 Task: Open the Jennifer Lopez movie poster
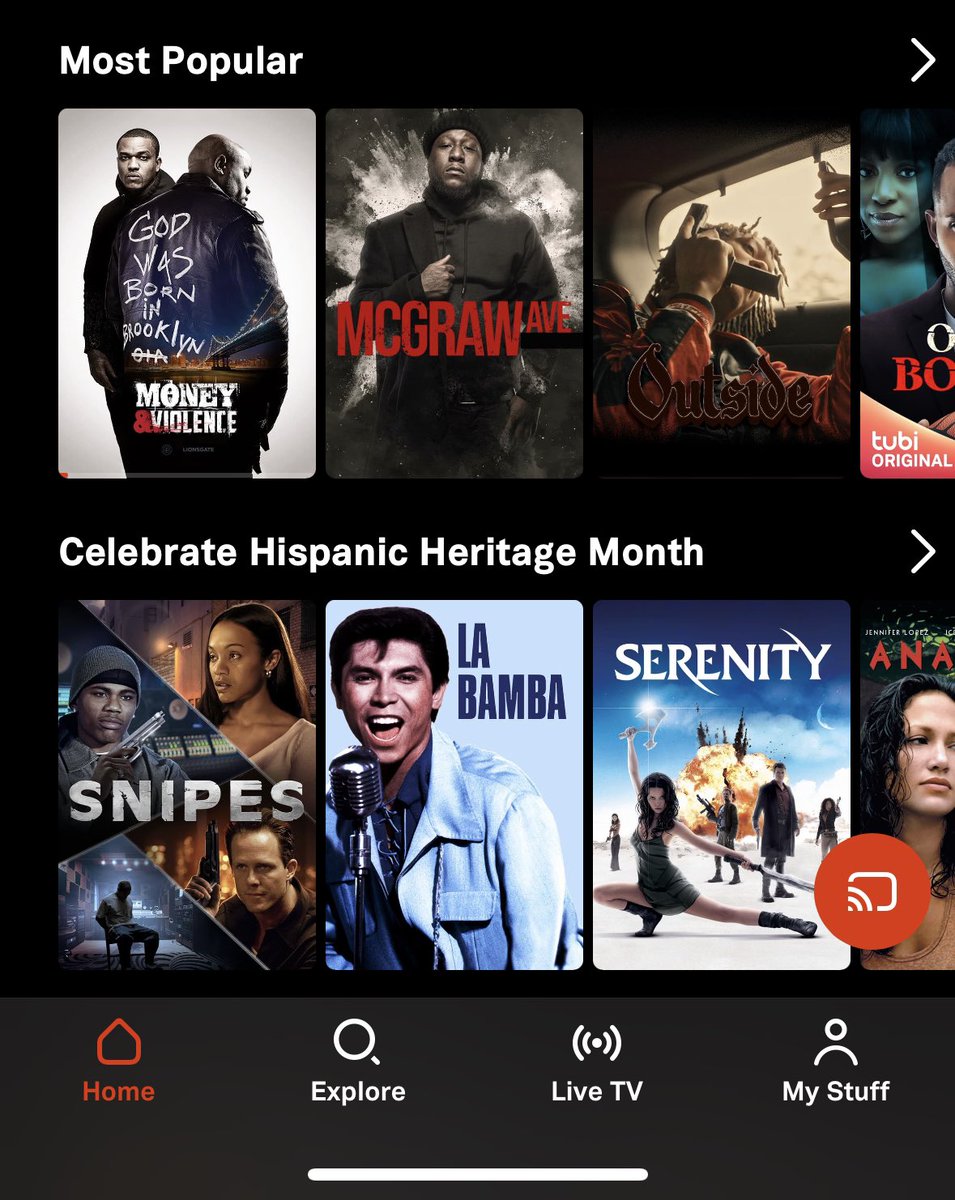pyautogui.click(x=908, y=785)
